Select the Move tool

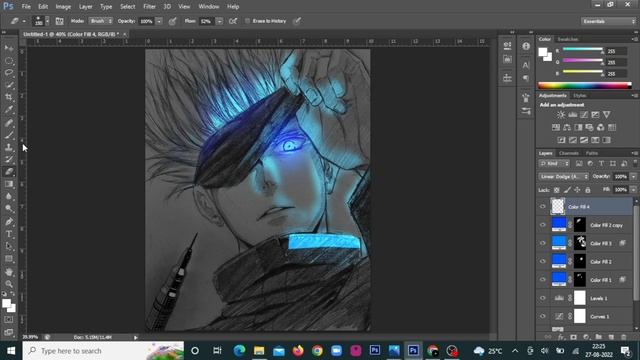pos(9,49)
